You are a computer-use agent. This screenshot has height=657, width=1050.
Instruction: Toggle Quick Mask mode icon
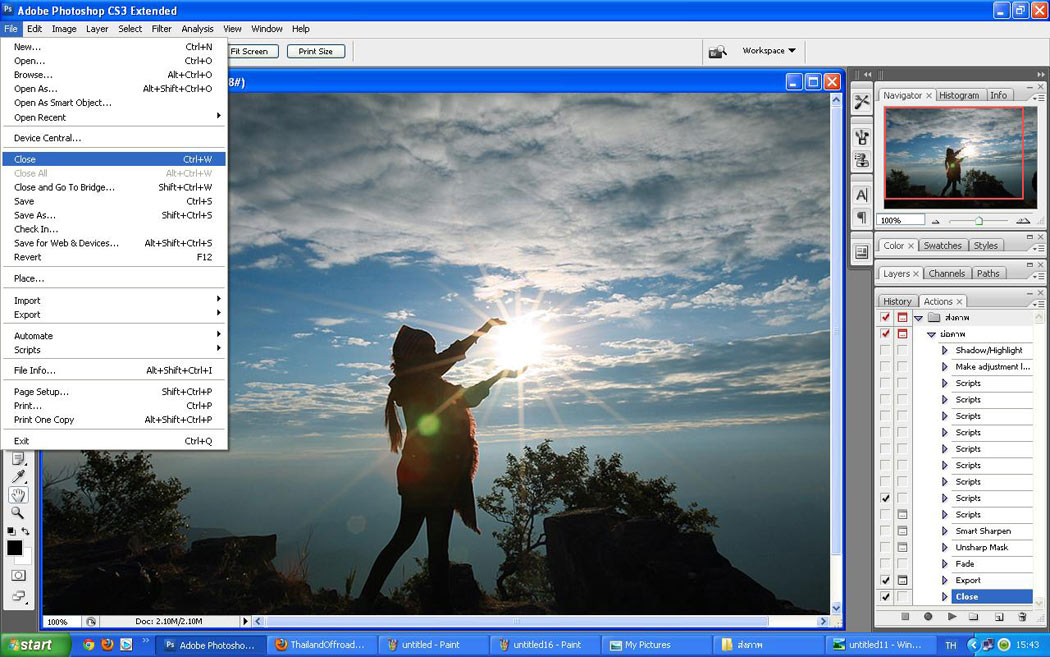coord(18,576)
